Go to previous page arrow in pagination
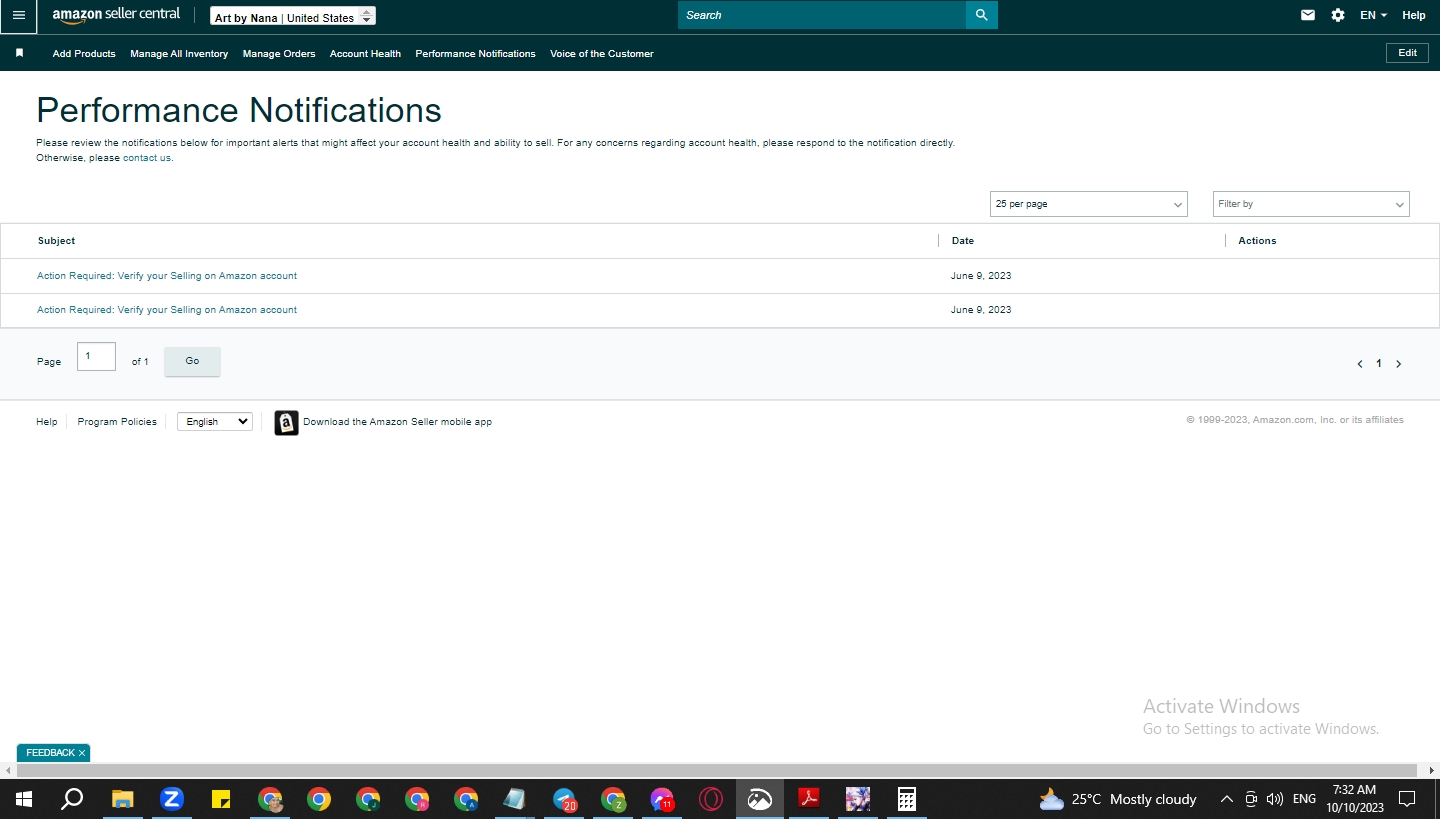This screenshot has width=1440, height=819. coord(1360,364)
